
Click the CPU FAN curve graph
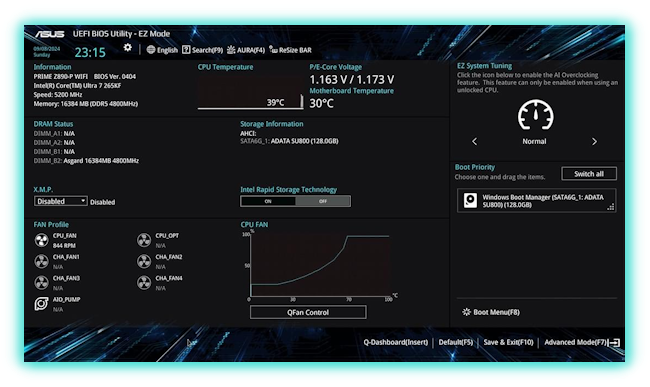point(320,266)
